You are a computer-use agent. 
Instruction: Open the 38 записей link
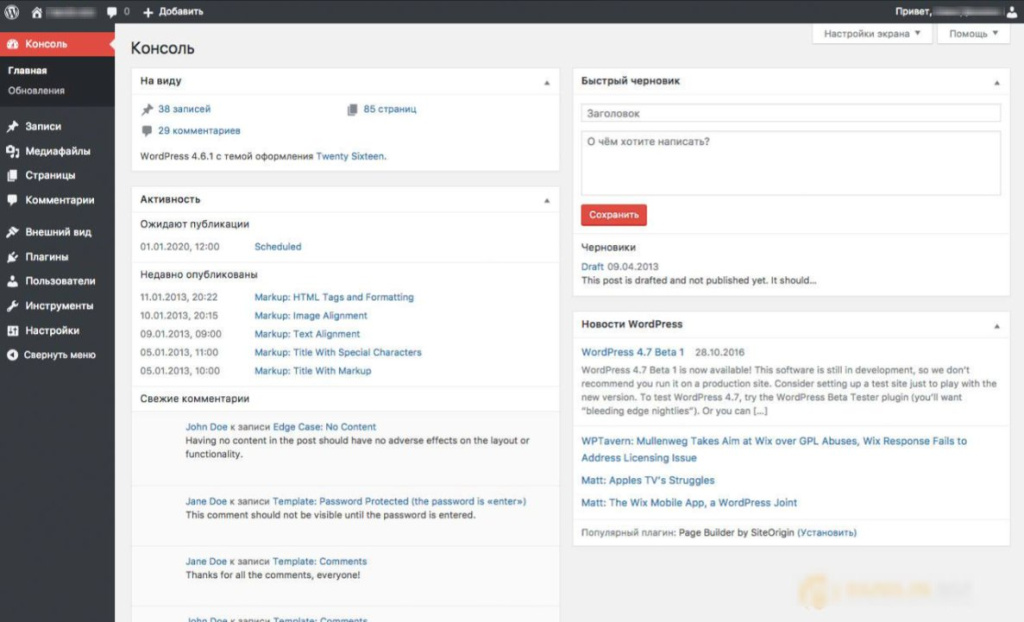coord(184,109)
